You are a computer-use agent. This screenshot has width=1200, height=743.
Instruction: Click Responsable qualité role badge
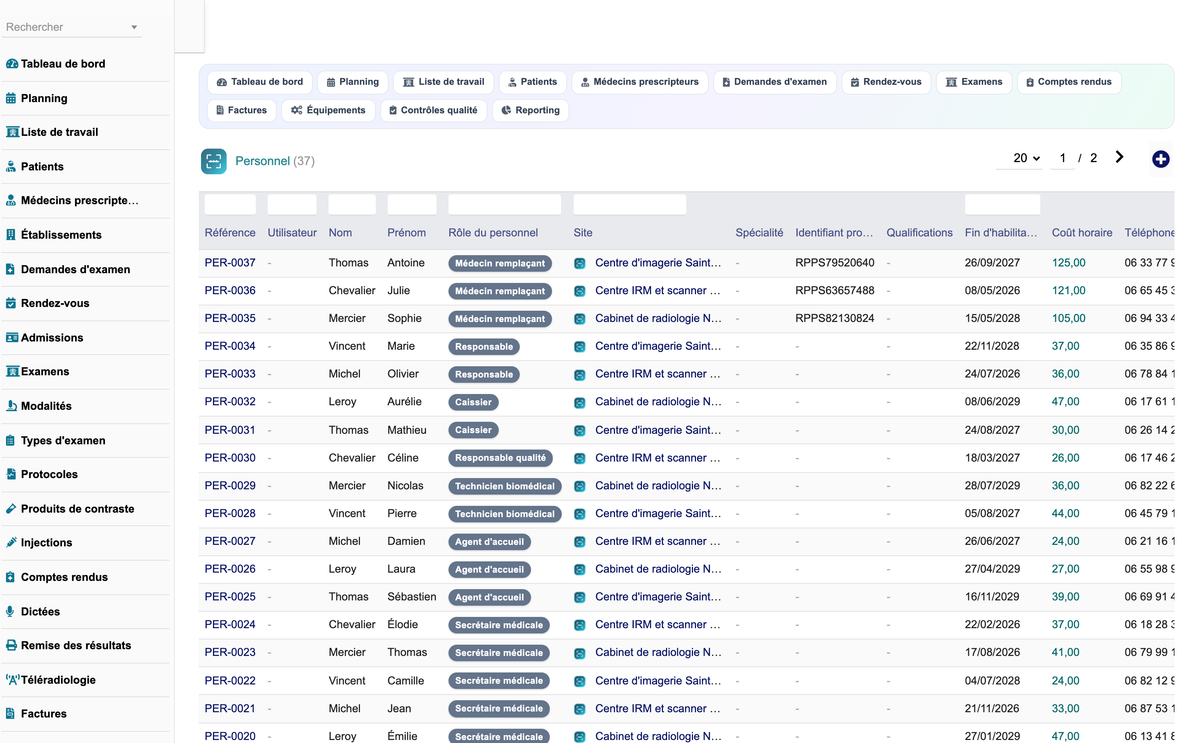coord(500,458)
